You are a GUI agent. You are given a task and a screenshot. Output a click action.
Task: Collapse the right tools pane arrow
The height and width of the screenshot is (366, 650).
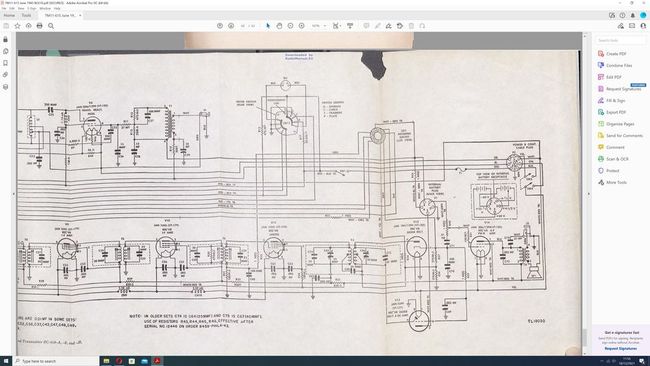point(588,194)
